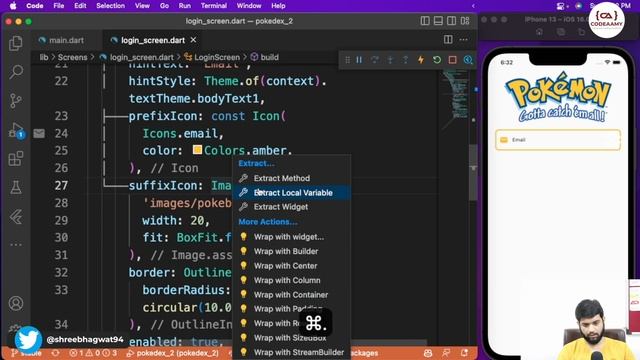This screenshot has width=640, height=360.
Task: Open Run and Debug view
Action: (x=16, y=130)
